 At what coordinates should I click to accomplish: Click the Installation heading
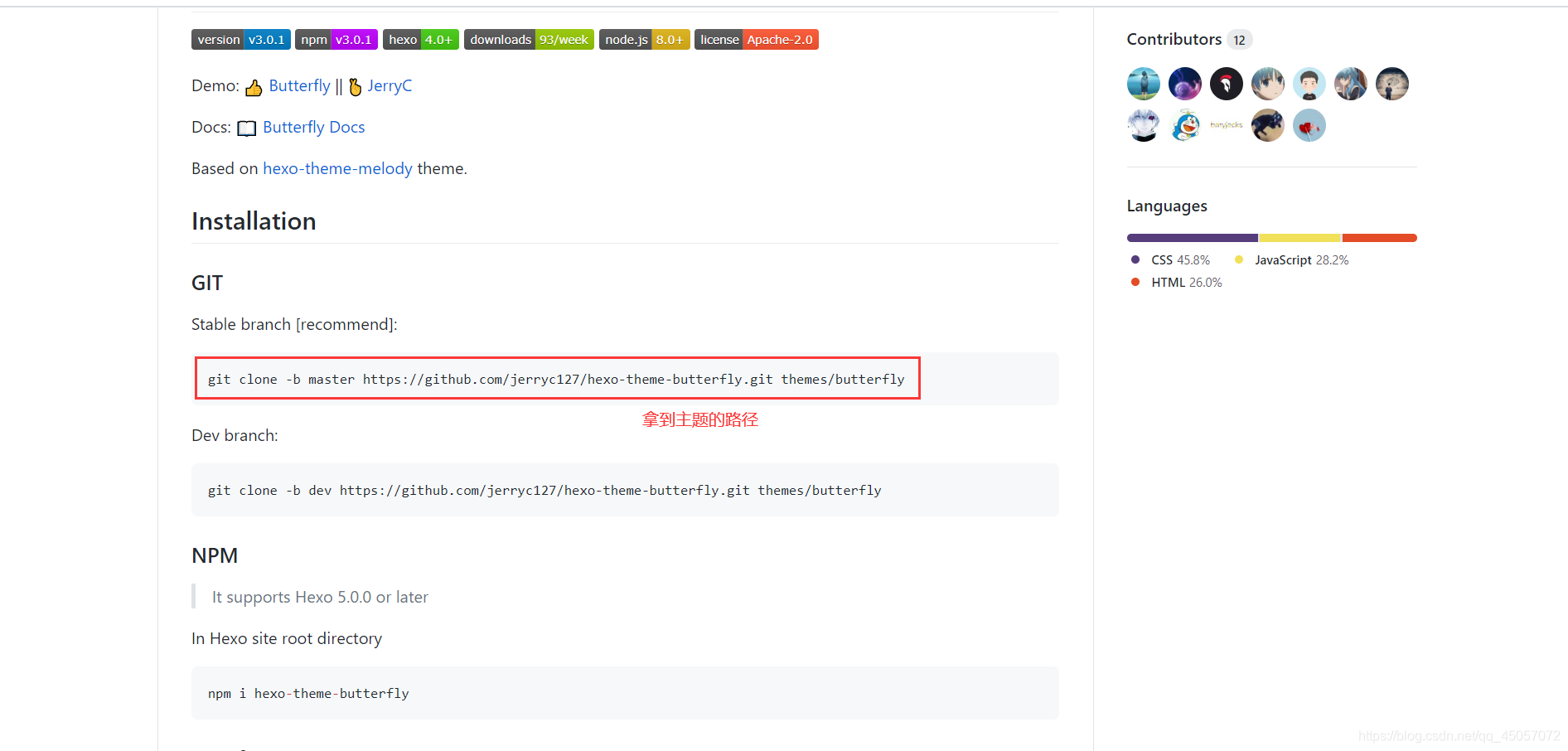coord(254,221)
